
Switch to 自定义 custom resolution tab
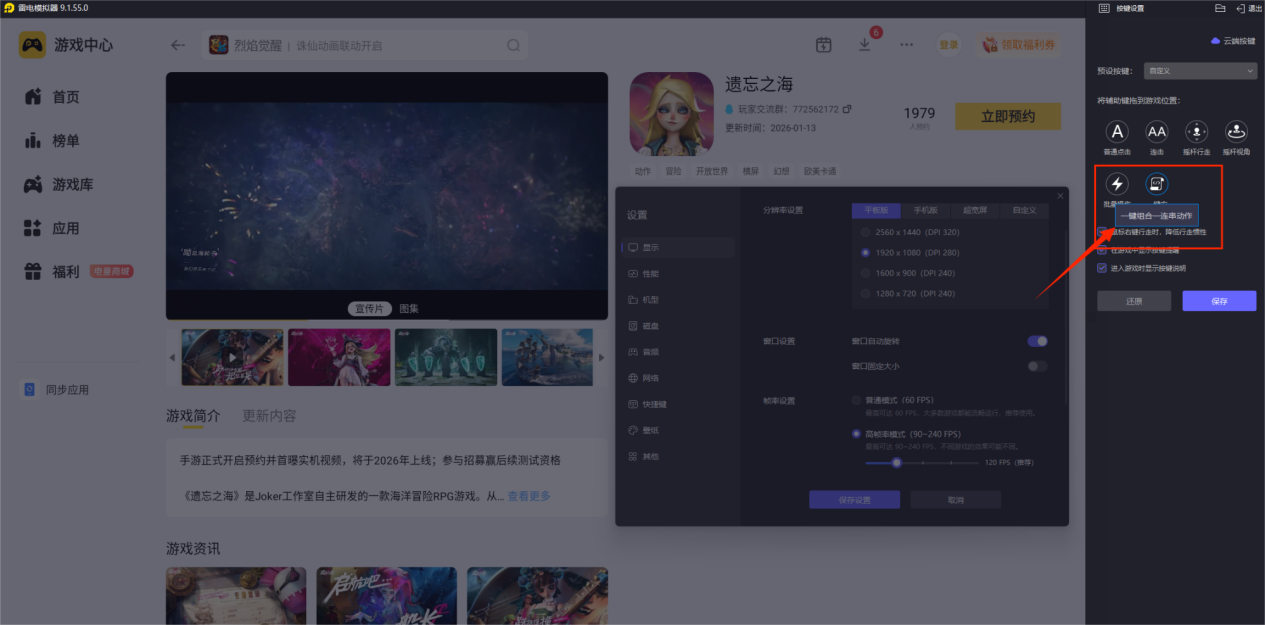[1024, 211]
